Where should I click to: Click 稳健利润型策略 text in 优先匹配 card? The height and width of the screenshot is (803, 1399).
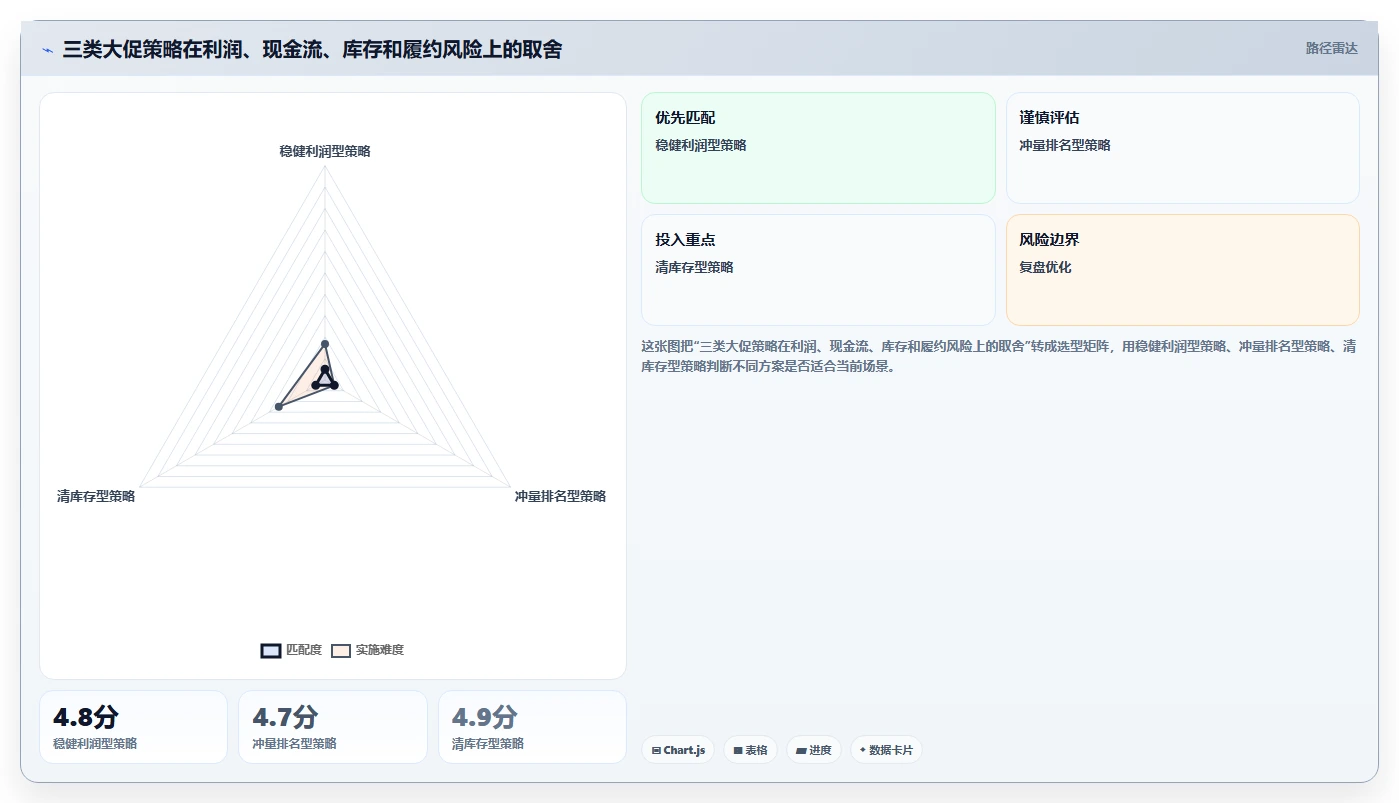click(x=701, y=145)
